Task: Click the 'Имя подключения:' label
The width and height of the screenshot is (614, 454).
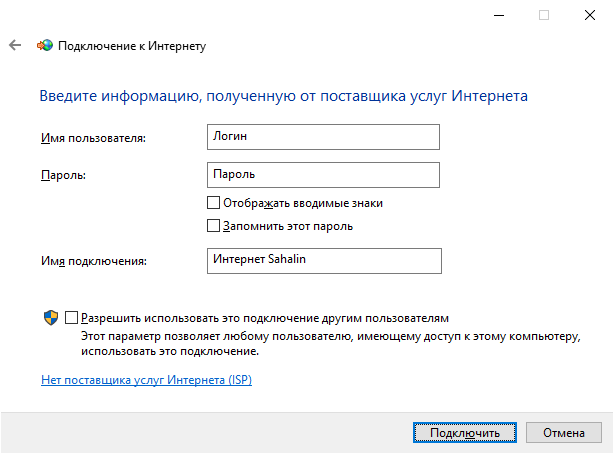Action: (x=94, y=261)
